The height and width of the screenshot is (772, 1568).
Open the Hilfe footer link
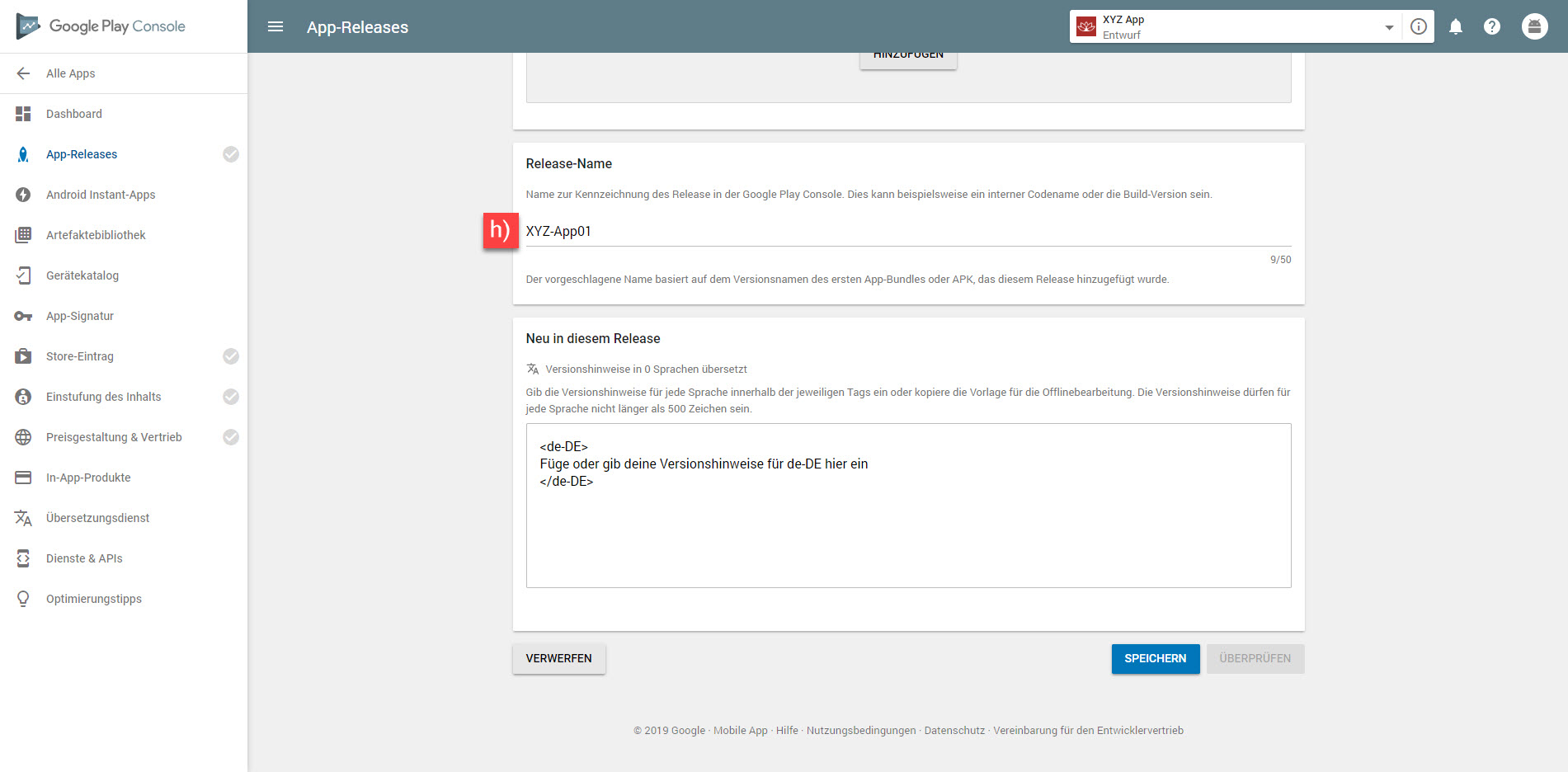(x=787, y=731)
